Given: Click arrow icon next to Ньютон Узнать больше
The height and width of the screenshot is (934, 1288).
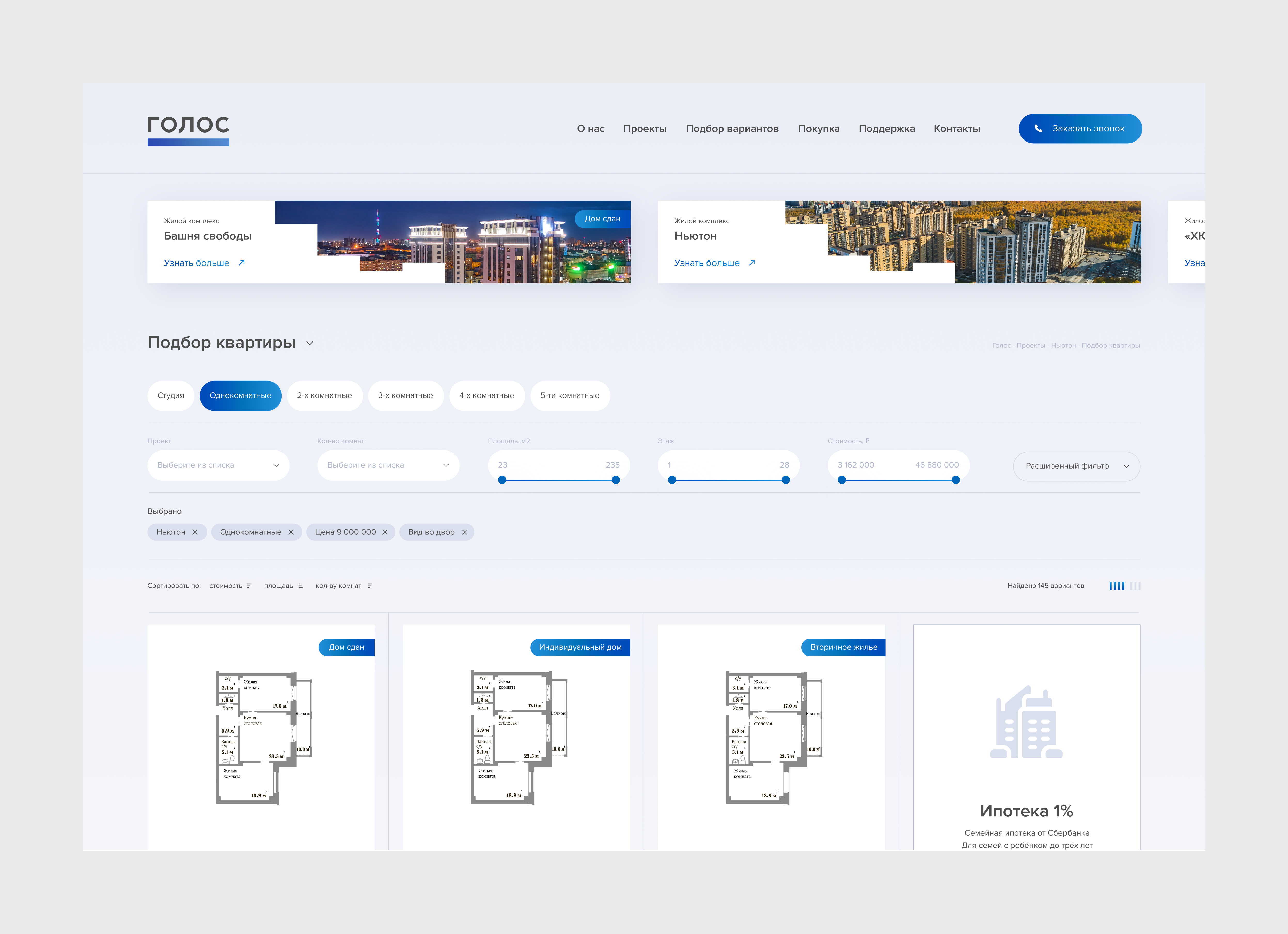Looking at the screenshot, I should pos(752,262).
